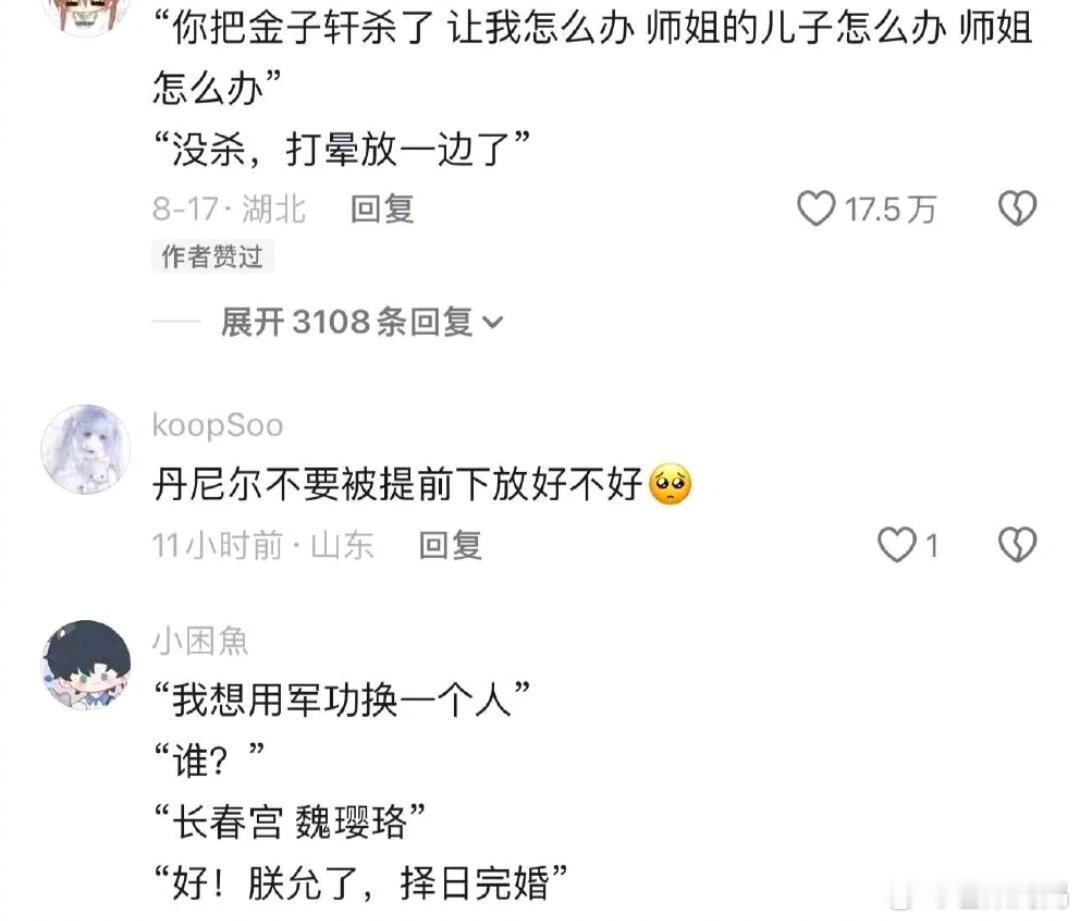
Task: Open koopSoo username link
Action: [218, 426]
